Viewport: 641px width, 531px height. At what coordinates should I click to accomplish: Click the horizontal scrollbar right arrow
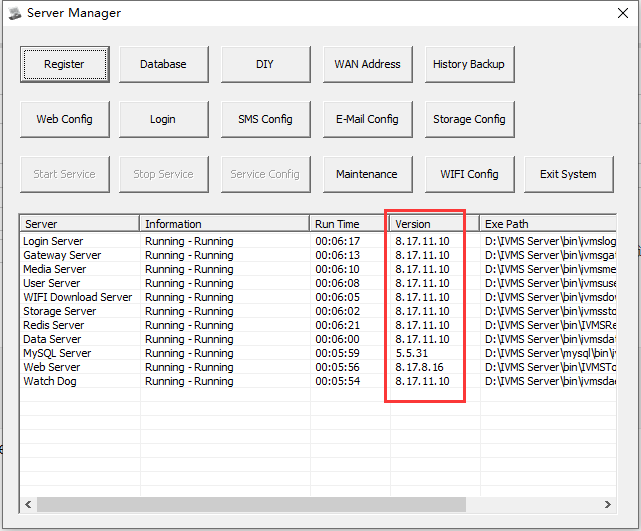pyautogui.click(x=608, y=504)
